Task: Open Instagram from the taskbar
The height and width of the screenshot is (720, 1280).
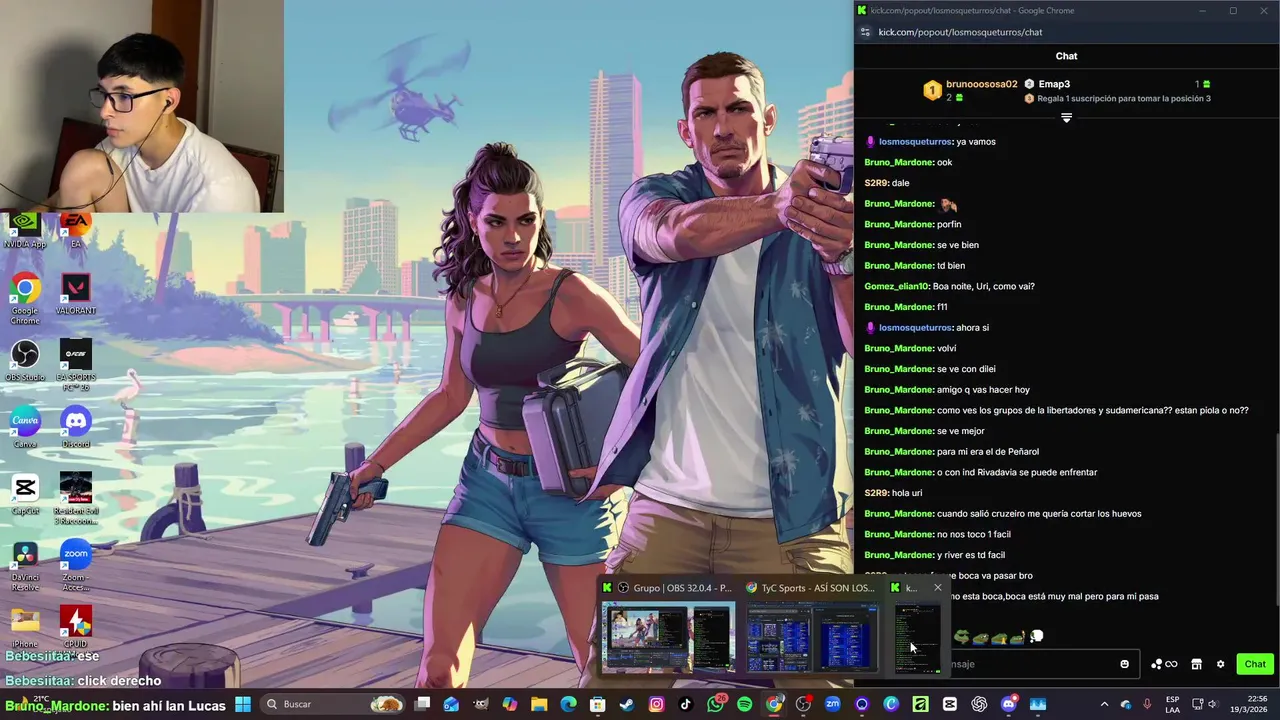Action: (656, 704)
